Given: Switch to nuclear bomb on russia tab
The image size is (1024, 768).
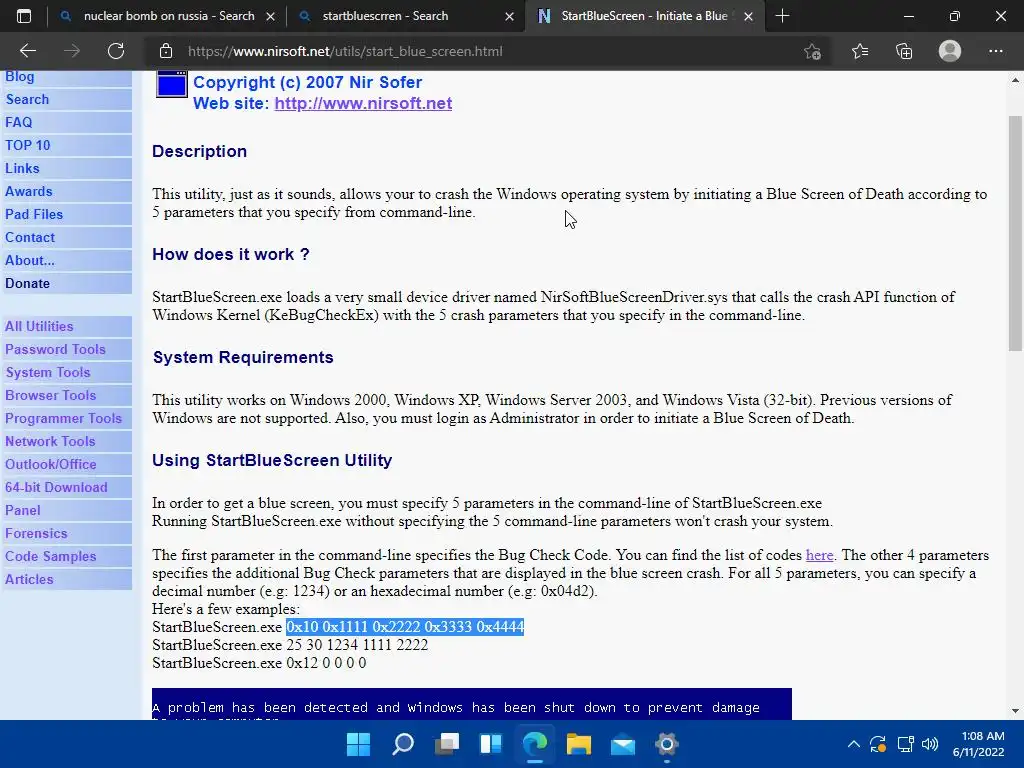Looking at the screenshot, I should coord(166,16).
